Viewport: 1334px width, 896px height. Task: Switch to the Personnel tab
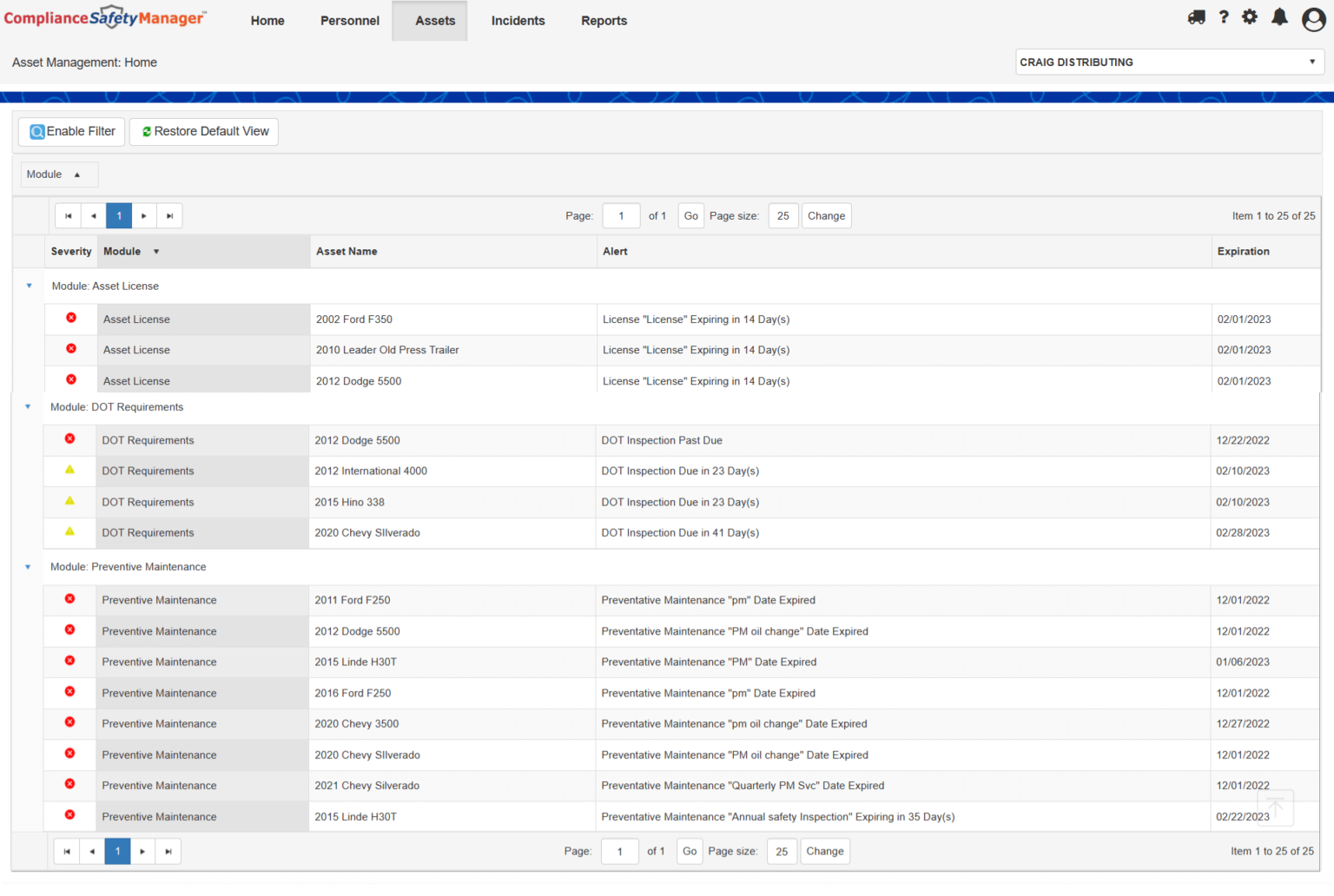point(349,21)
